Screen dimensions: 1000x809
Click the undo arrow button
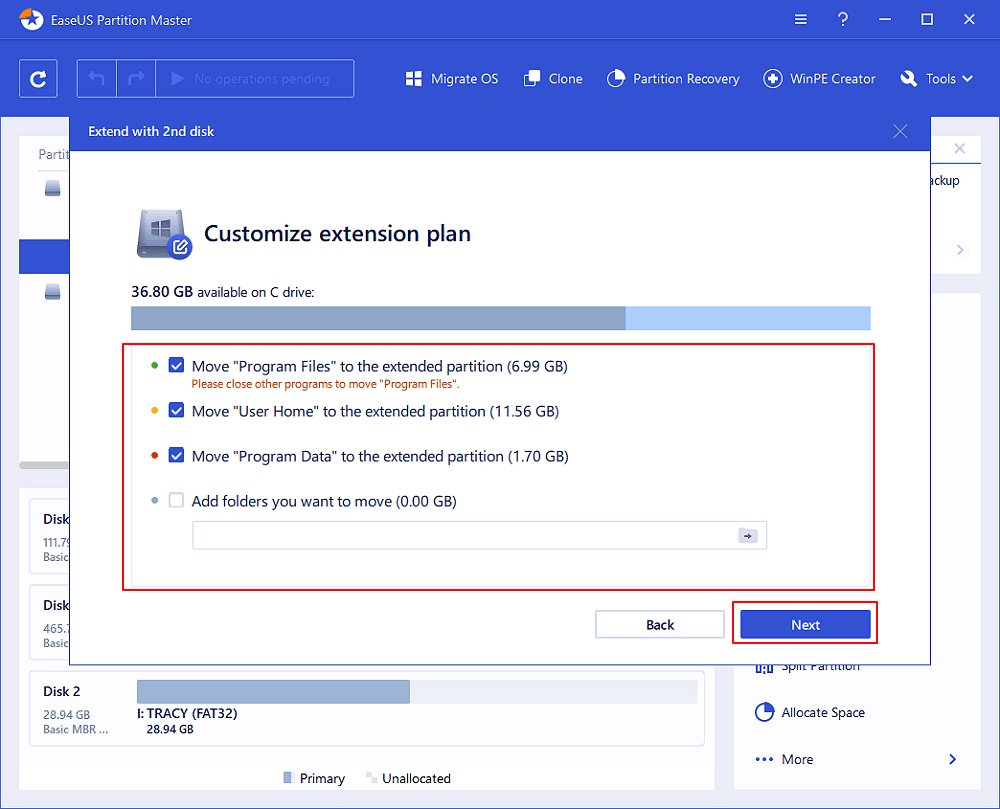(96, 79)
